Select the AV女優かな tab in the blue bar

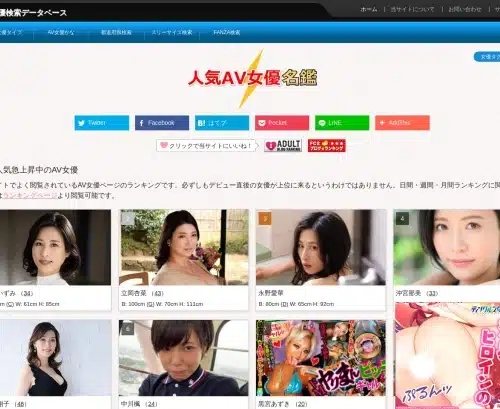[x=61, y=32]
